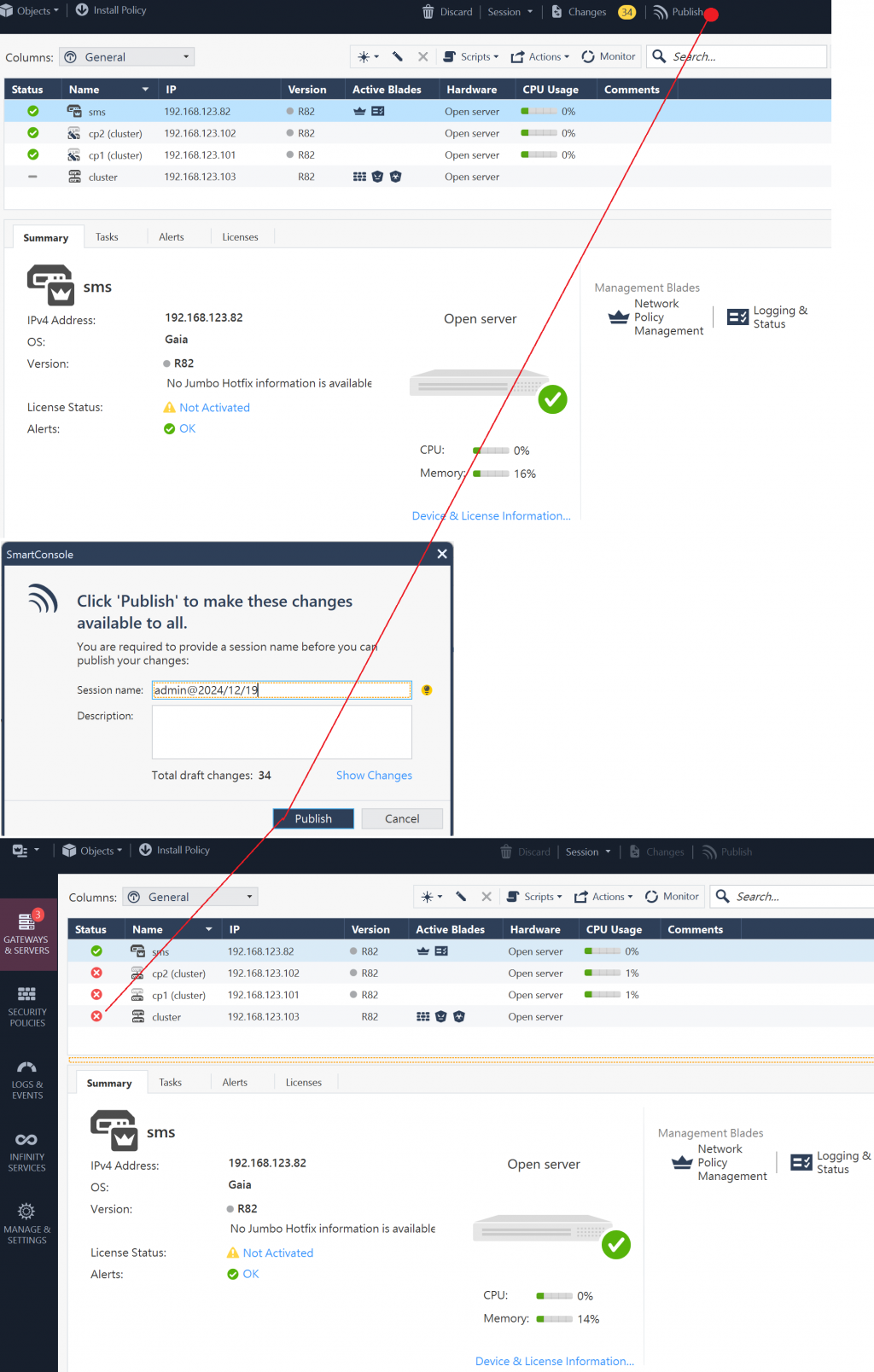
Task: Open the application menu icon above the sidebar
Action: (26, 851)
